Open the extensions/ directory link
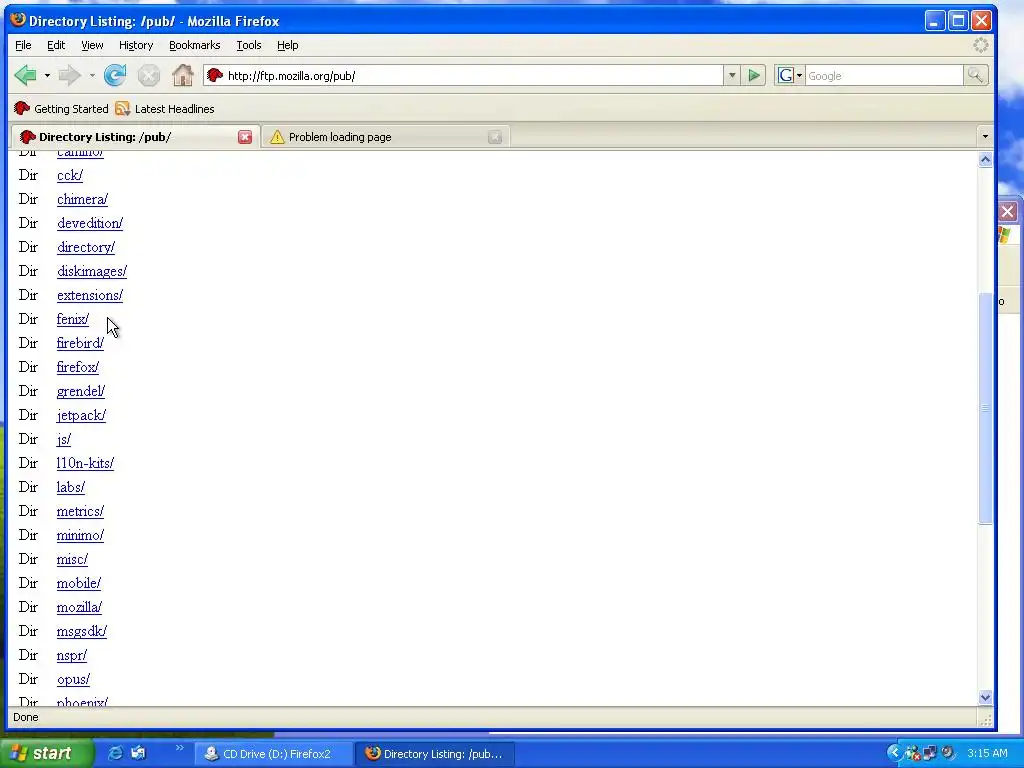1024x768 pixels. (x=89, y=295)
